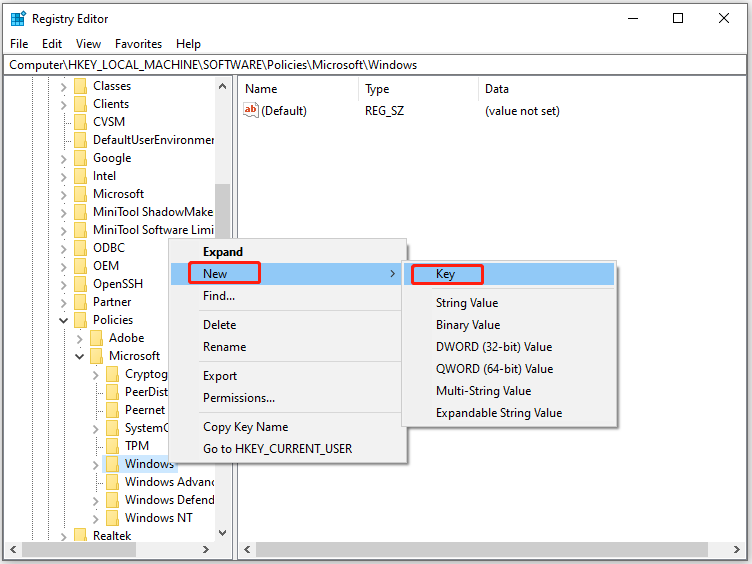Viewport: 752px width, 564px height.
Task: Choose Go to HKEY_CURRENT_USER
Action: click(x=286, y=449)
